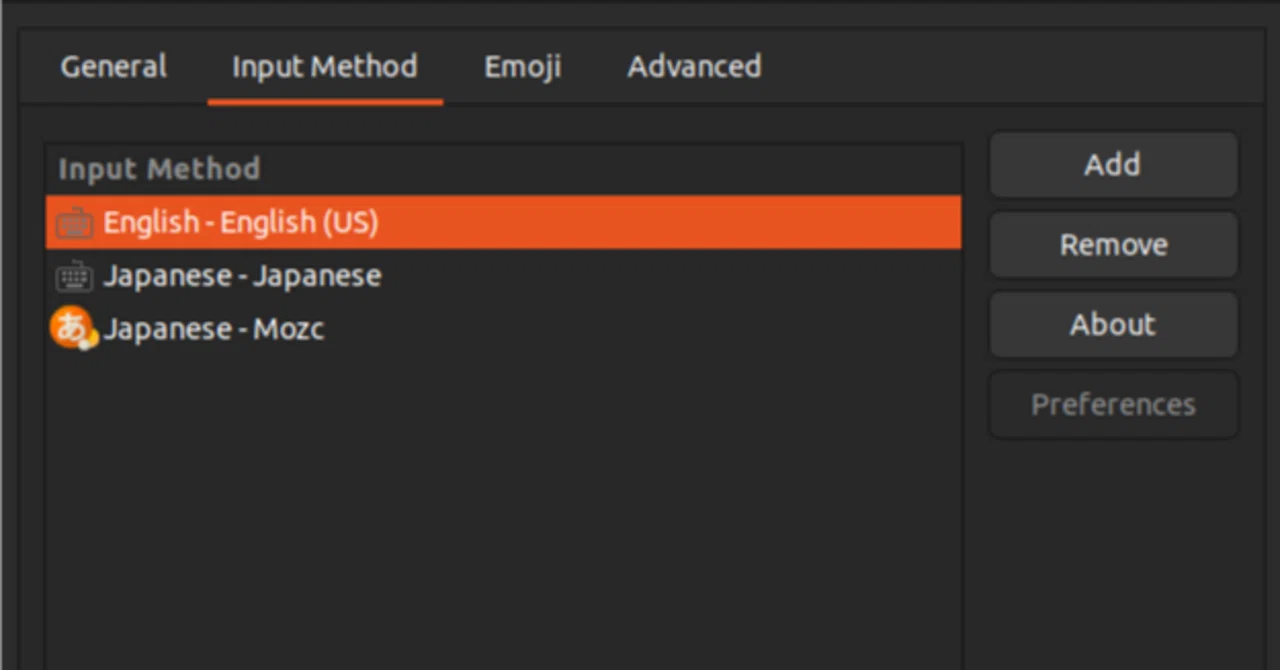Click the keyboard icon beside English (US)
This screenshot has width=1280, height=670.
[74, 223]
